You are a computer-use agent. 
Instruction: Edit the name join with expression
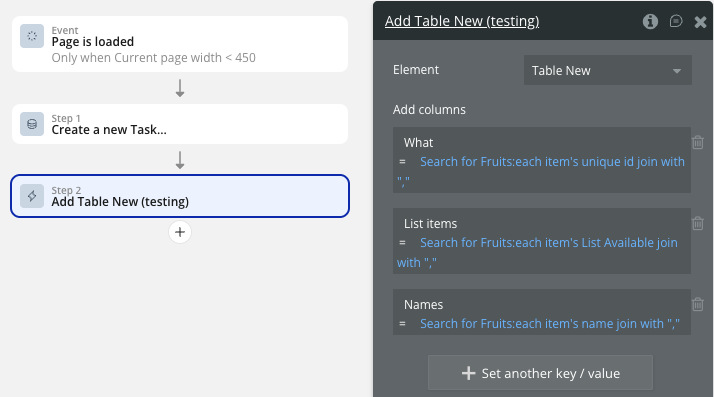(x=550, y=324)
